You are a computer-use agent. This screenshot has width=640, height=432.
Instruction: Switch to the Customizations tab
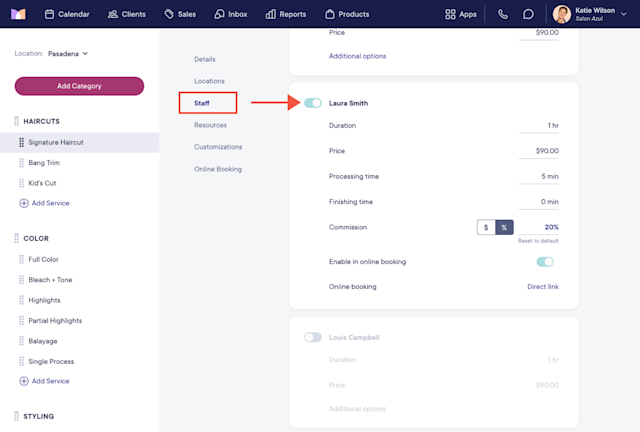pos(218,147)
